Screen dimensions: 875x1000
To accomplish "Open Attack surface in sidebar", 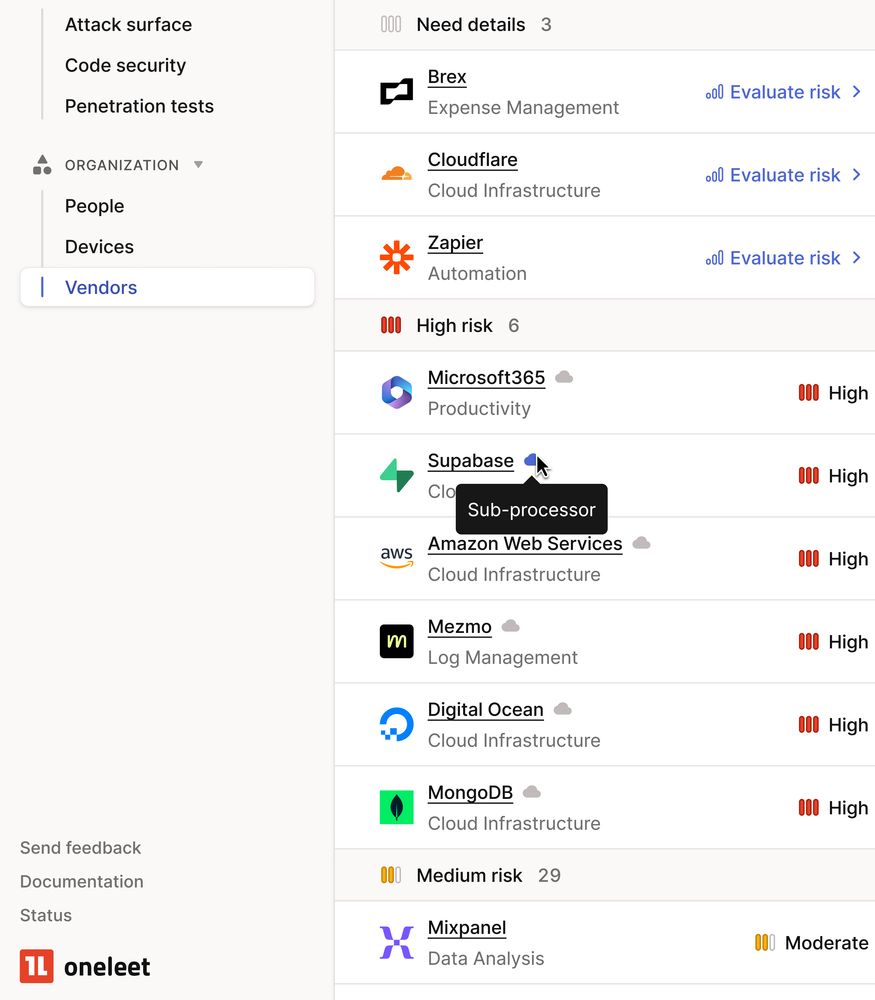I will click(x=128, y=24).
